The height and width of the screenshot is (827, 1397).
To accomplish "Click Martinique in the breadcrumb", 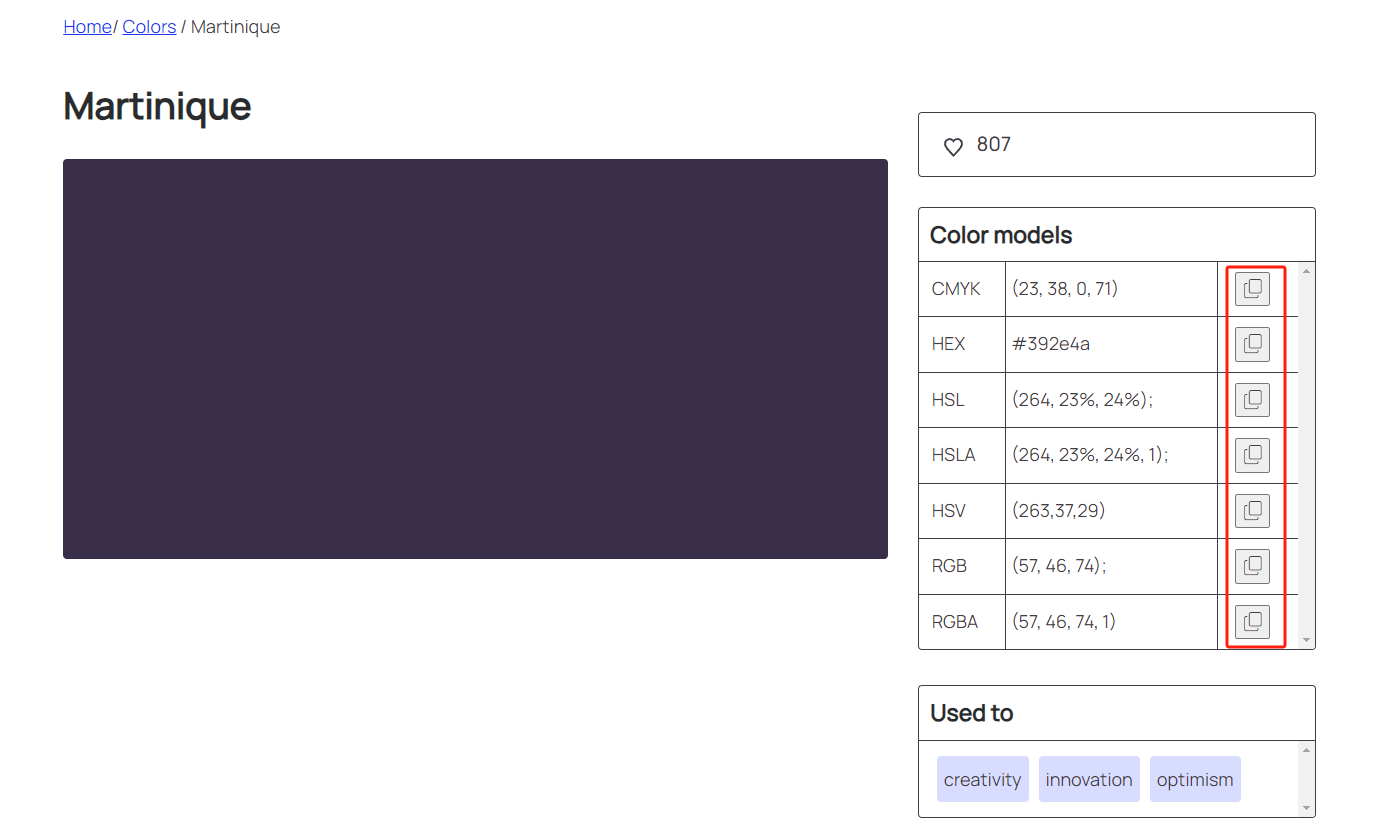I will coord(235,27).
